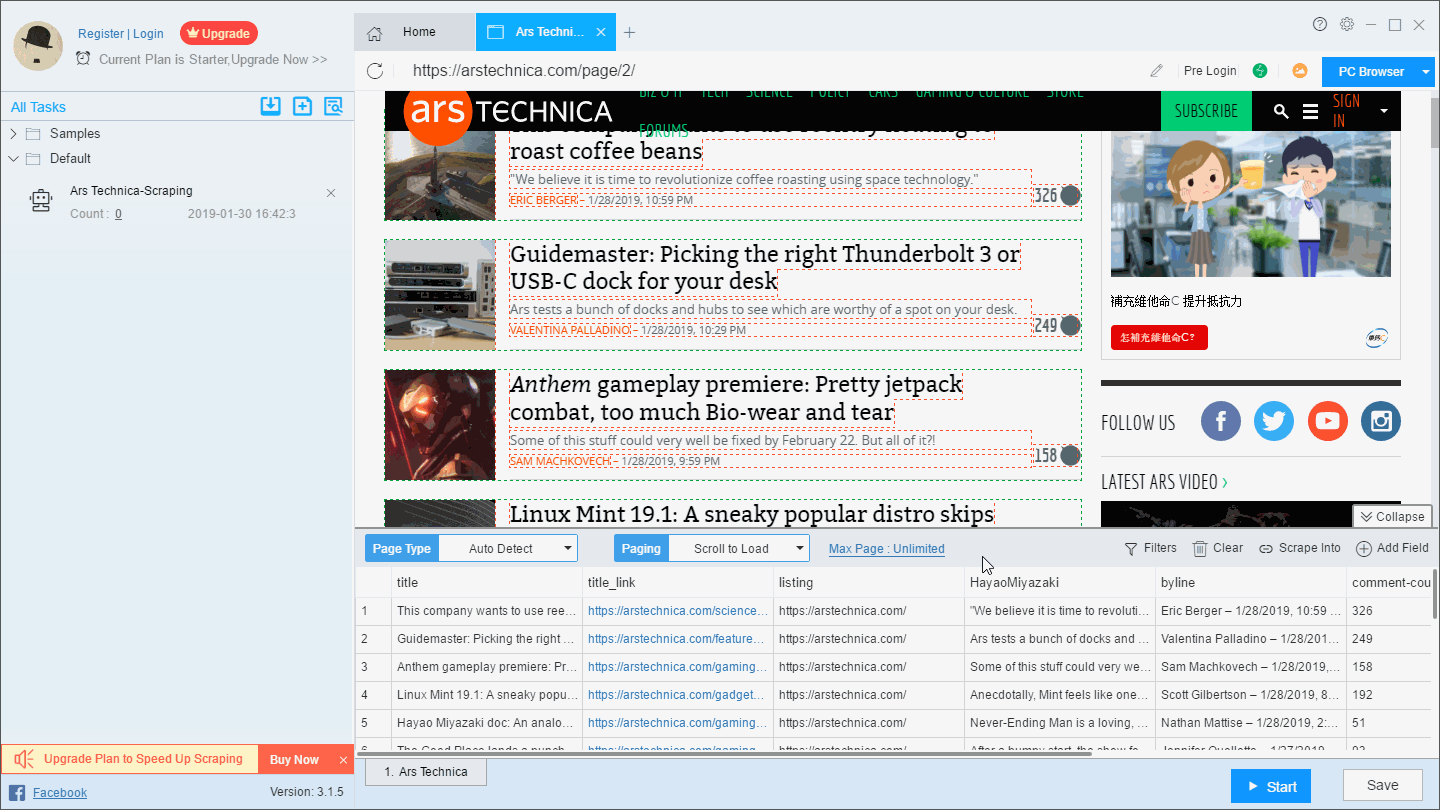
Task: Click the pencil edit URL icon
Action: point(1157,71)
